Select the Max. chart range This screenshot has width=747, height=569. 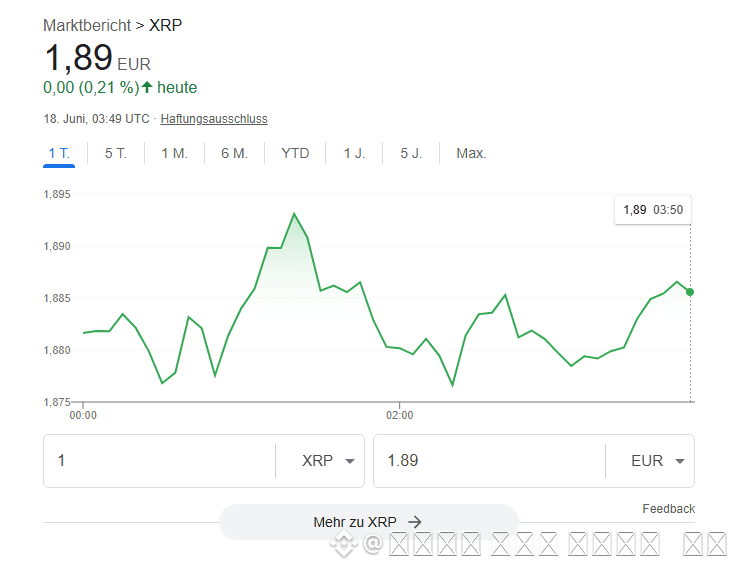tap(471, 153)
